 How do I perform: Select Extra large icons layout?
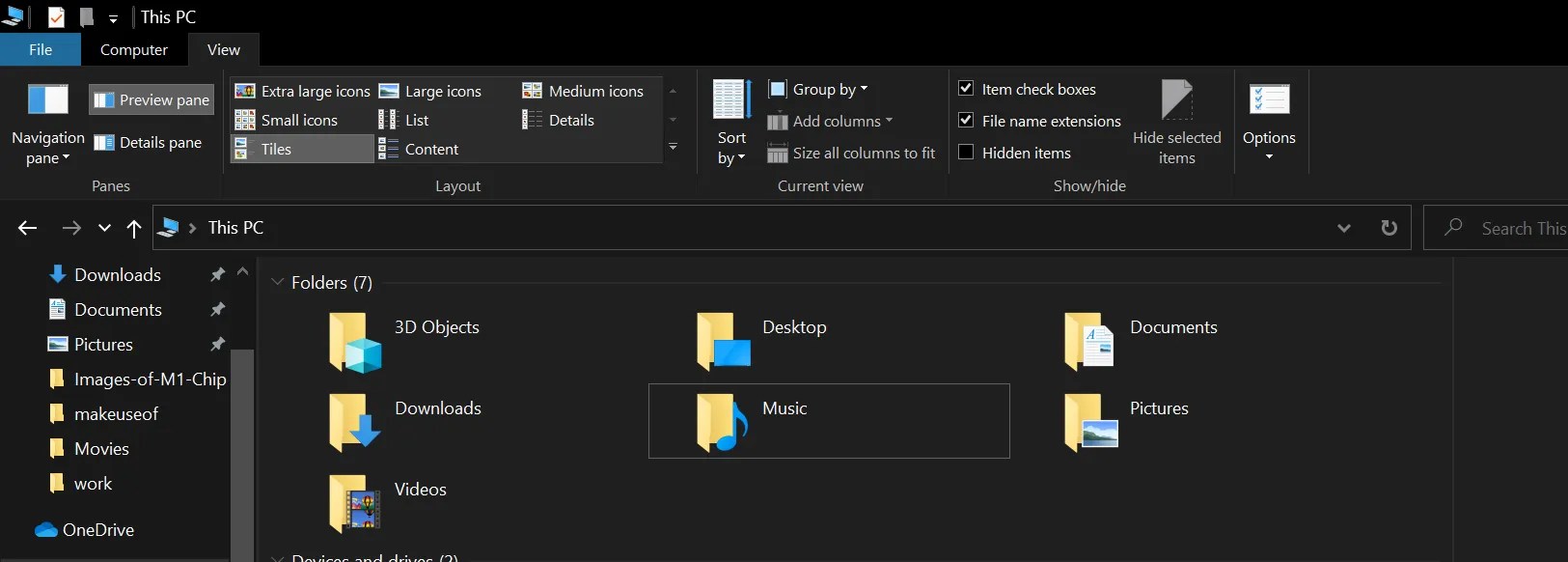303,91
